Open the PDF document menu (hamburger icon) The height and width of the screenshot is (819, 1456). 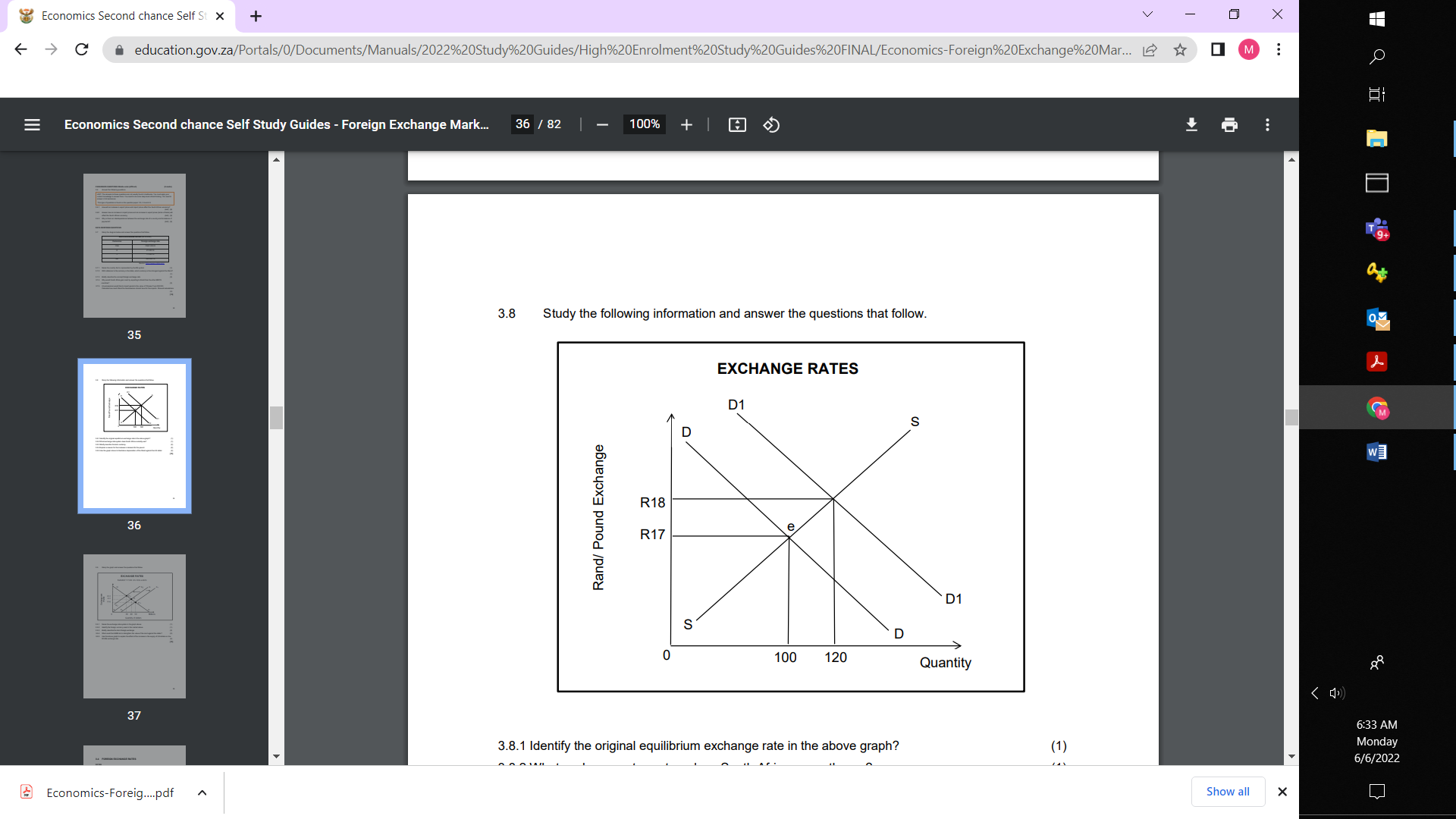32,124
